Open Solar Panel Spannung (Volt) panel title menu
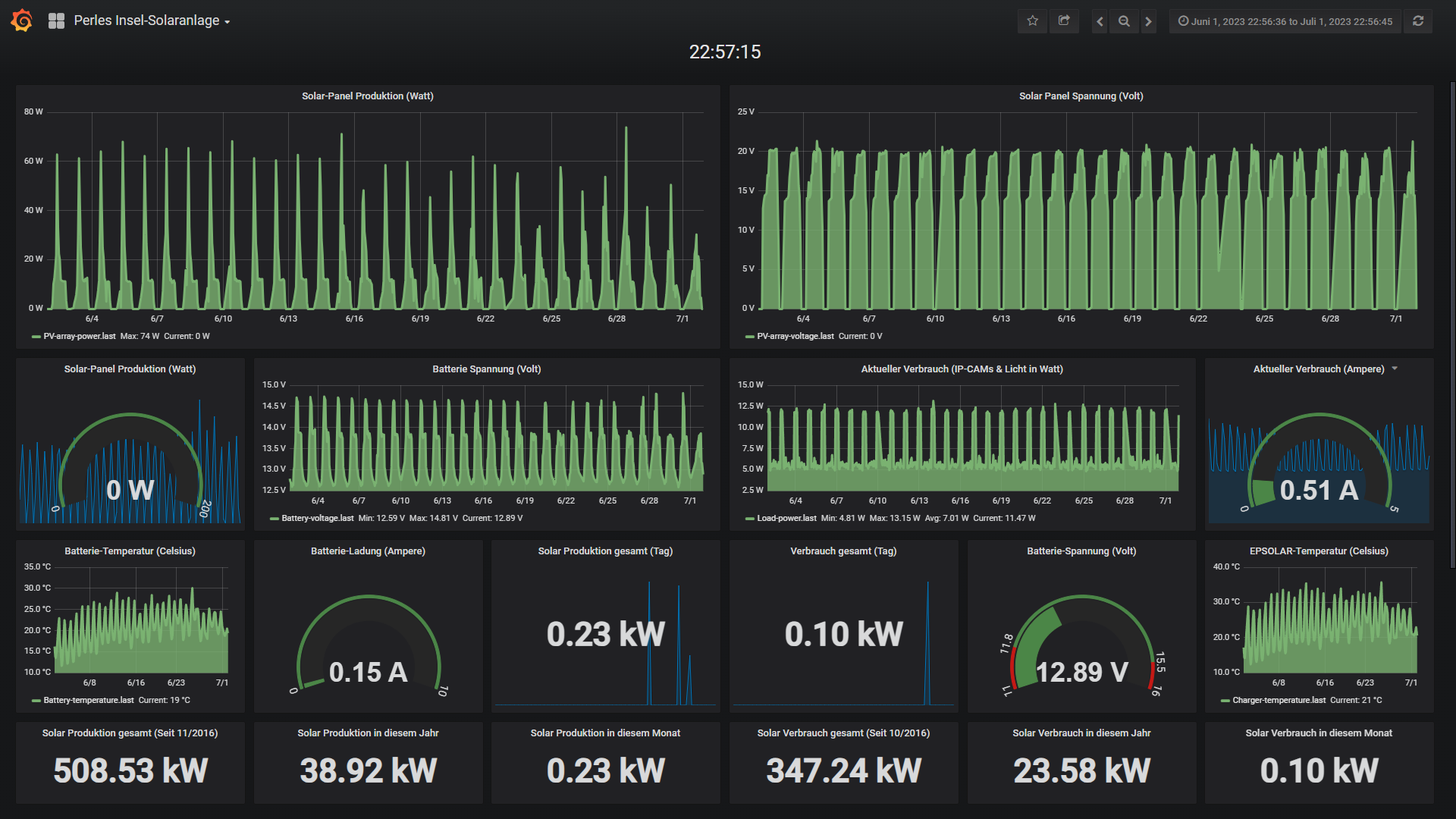 [x=1081, y=96]
